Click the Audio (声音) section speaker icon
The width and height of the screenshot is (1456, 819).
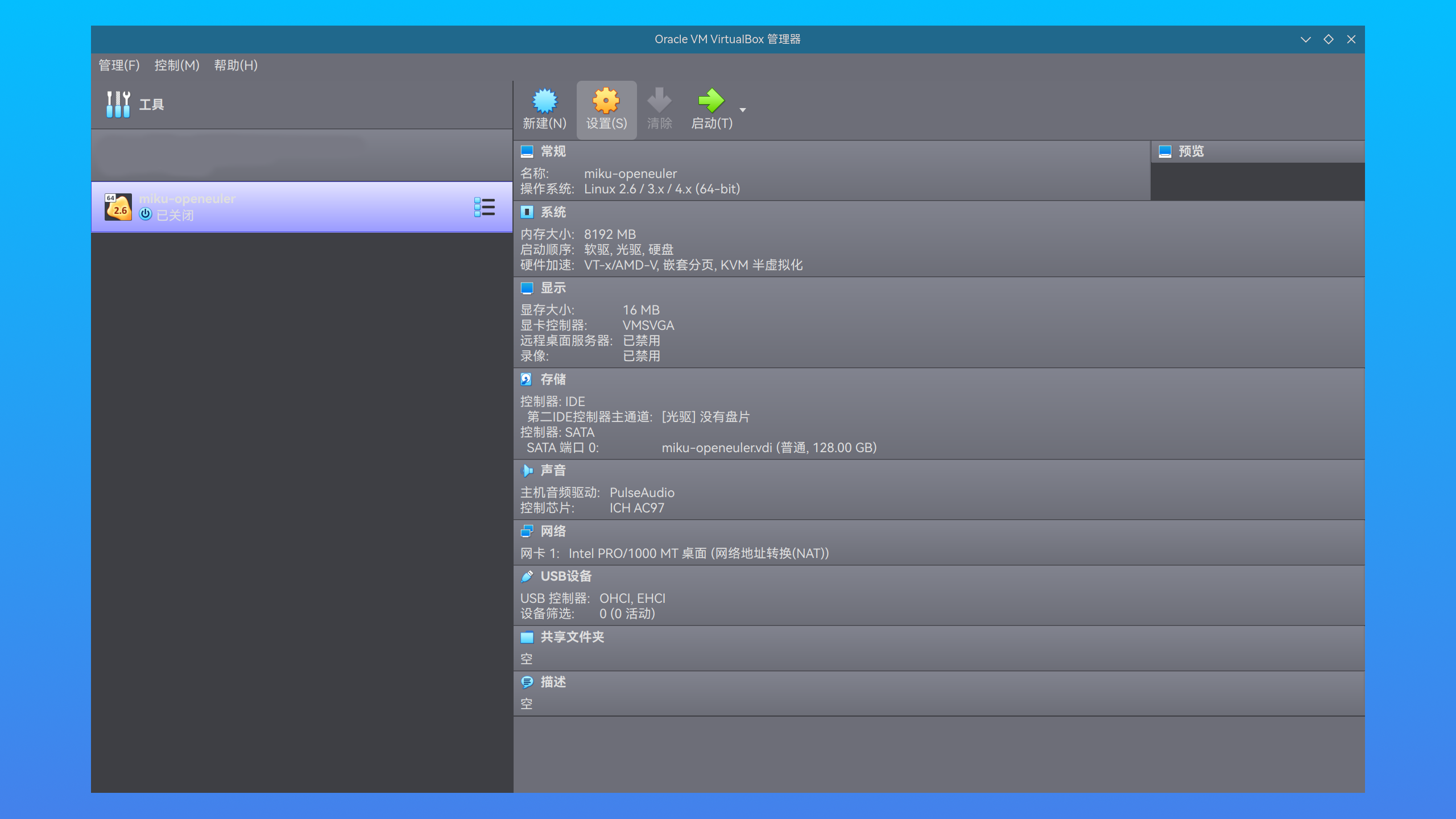coord(527,470)
